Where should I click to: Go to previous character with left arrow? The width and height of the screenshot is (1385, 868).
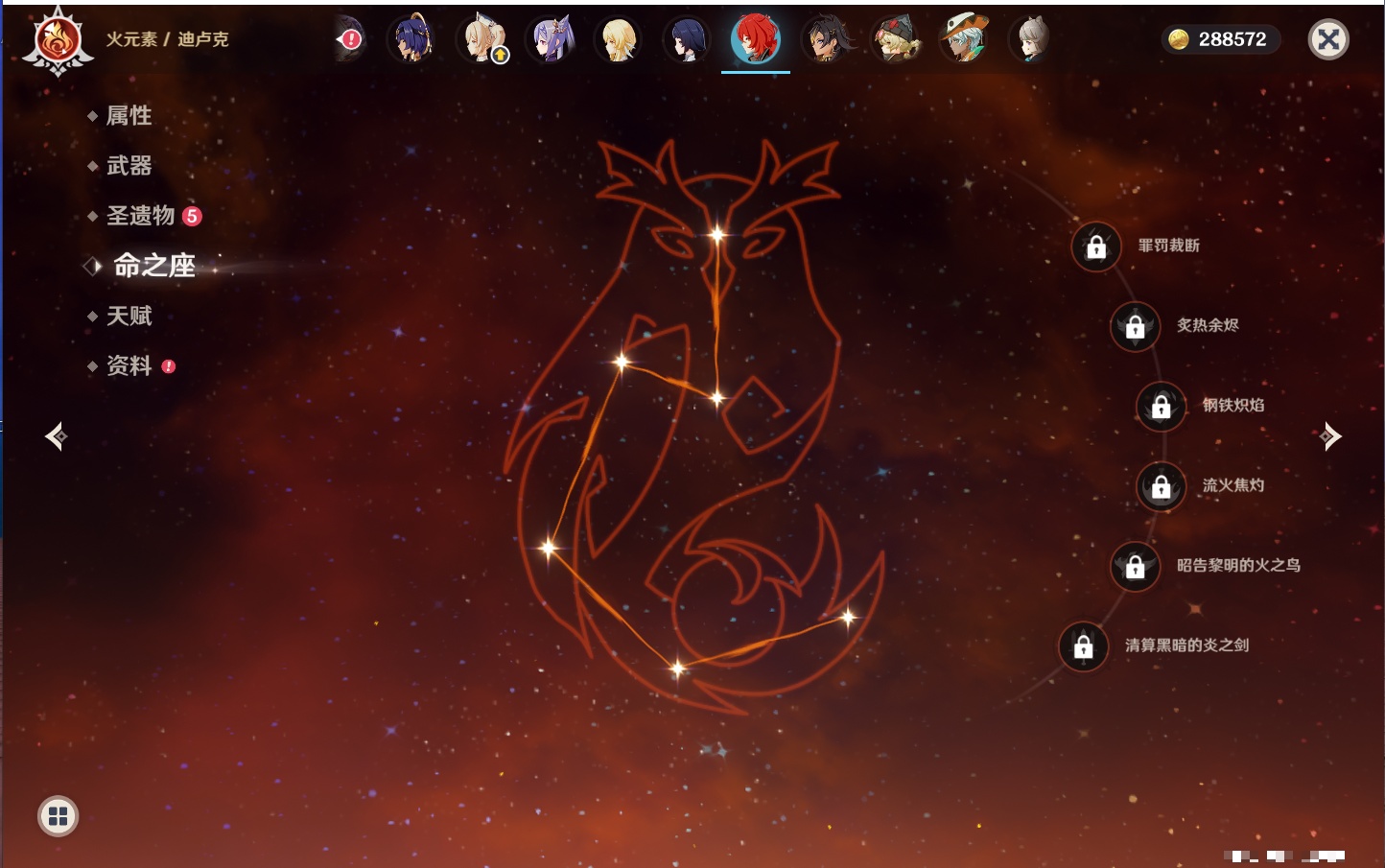click(x=57, y=436)
